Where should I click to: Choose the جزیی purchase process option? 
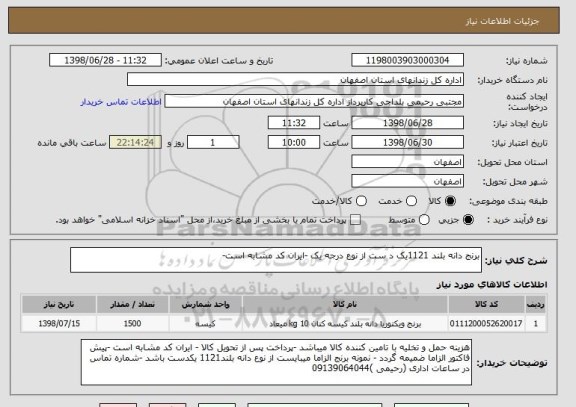pos(468,220)
